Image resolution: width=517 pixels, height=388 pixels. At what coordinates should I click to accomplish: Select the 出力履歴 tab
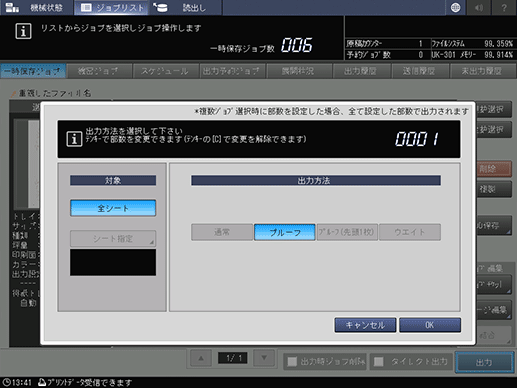[x=361, y=71]
